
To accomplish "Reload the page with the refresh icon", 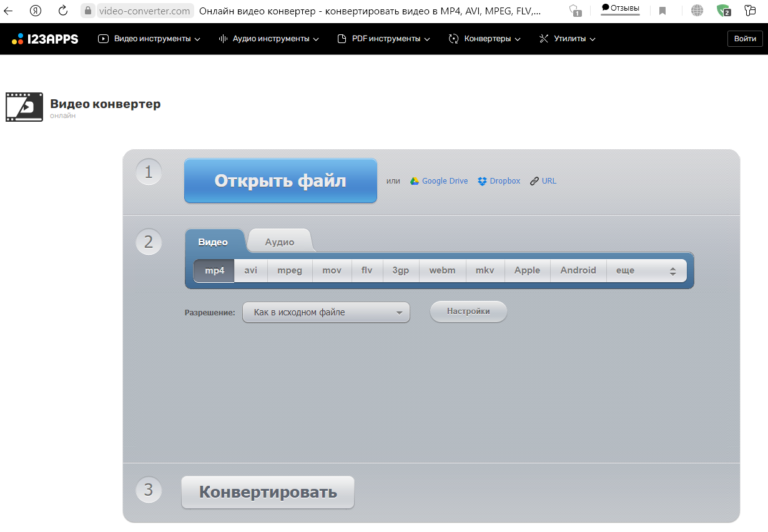I will (63, 11).
